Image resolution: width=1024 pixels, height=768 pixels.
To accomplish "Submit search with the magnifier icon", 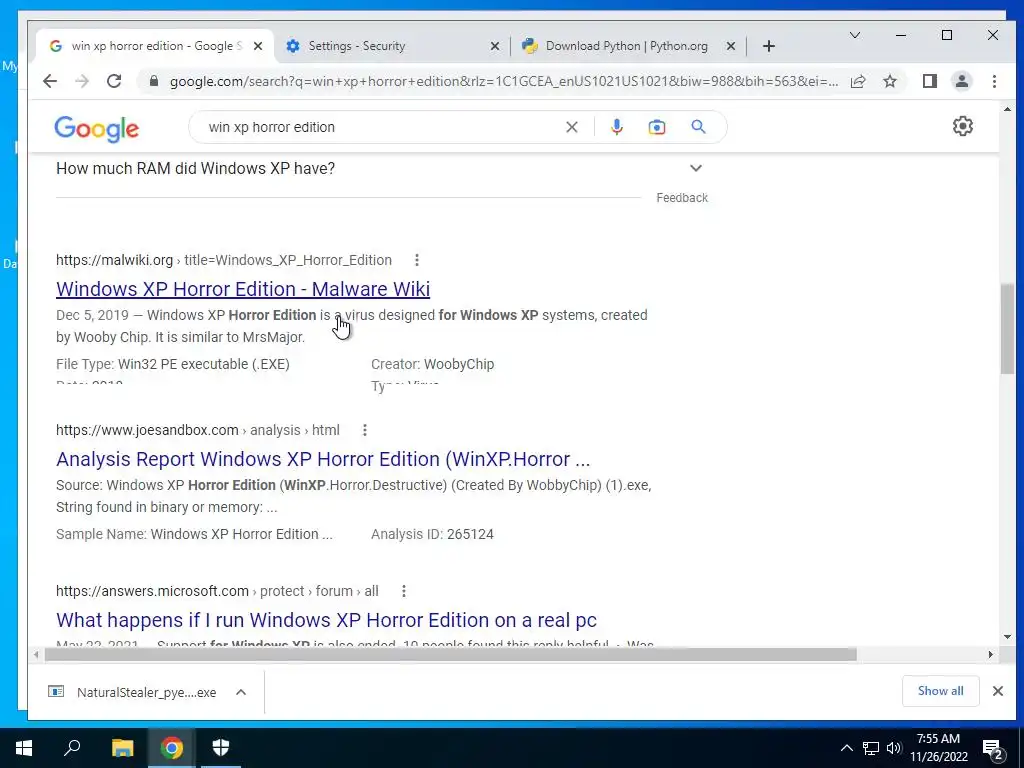I will [x=698, y=127].
